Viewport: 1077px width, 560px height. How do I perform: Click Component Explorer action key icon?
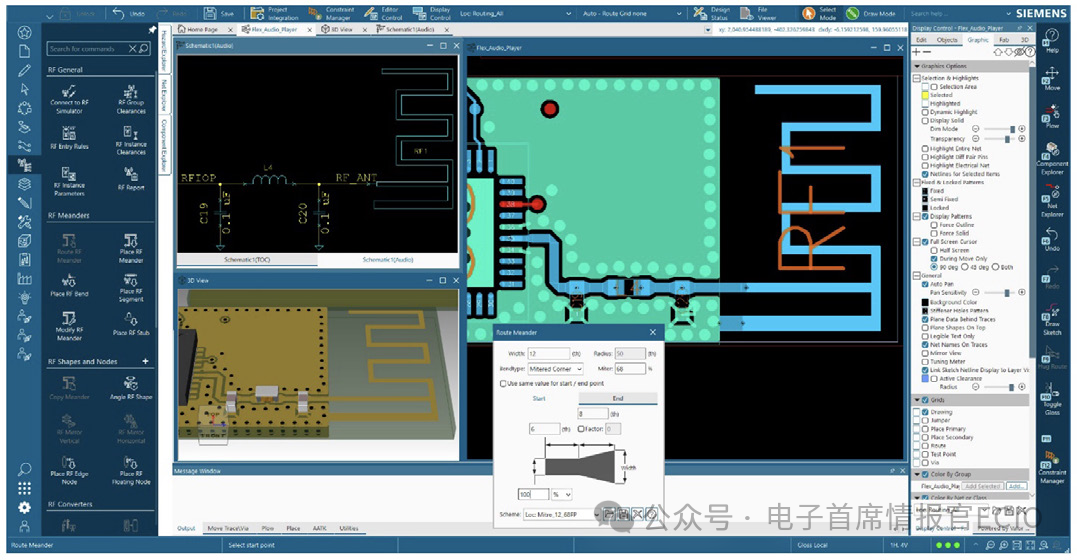coord(1052,159)
